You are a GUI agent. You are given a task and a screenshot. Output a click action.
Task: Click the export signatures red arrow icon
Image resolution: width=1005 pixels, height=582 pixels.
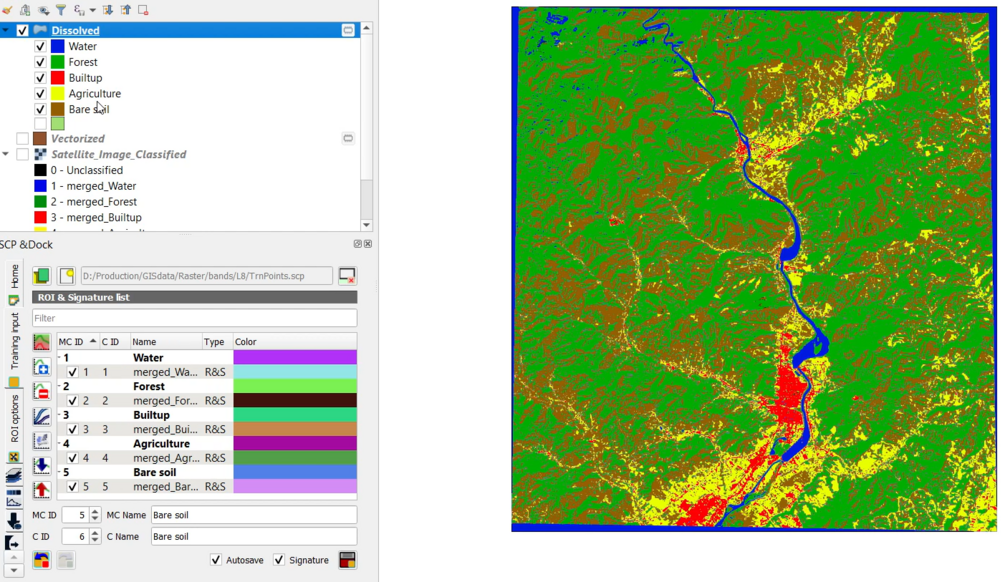point(42,490)
